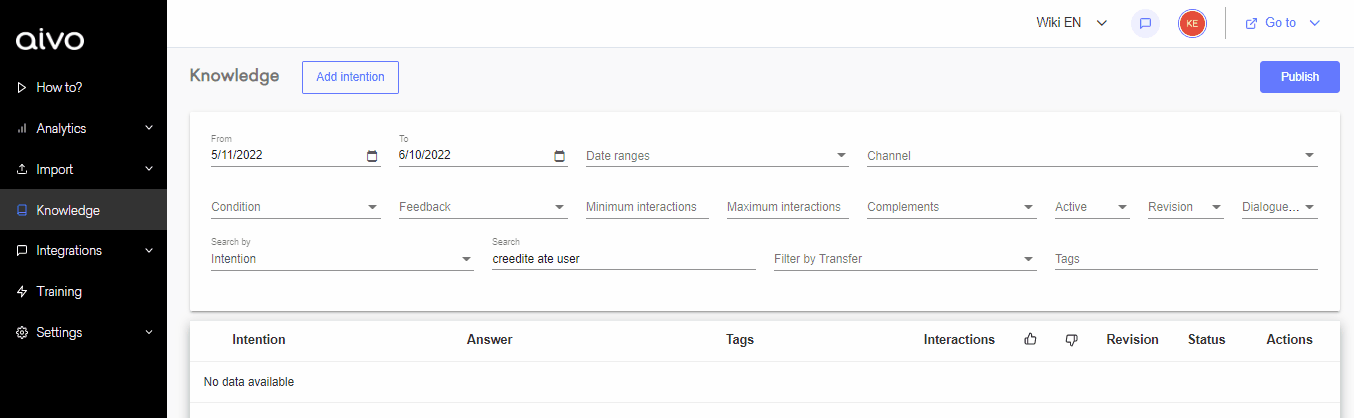This screenshot has height=418, width=1354.
Task: Expand the Integrations sidebar menu
Action: click(x=149, y=250)
